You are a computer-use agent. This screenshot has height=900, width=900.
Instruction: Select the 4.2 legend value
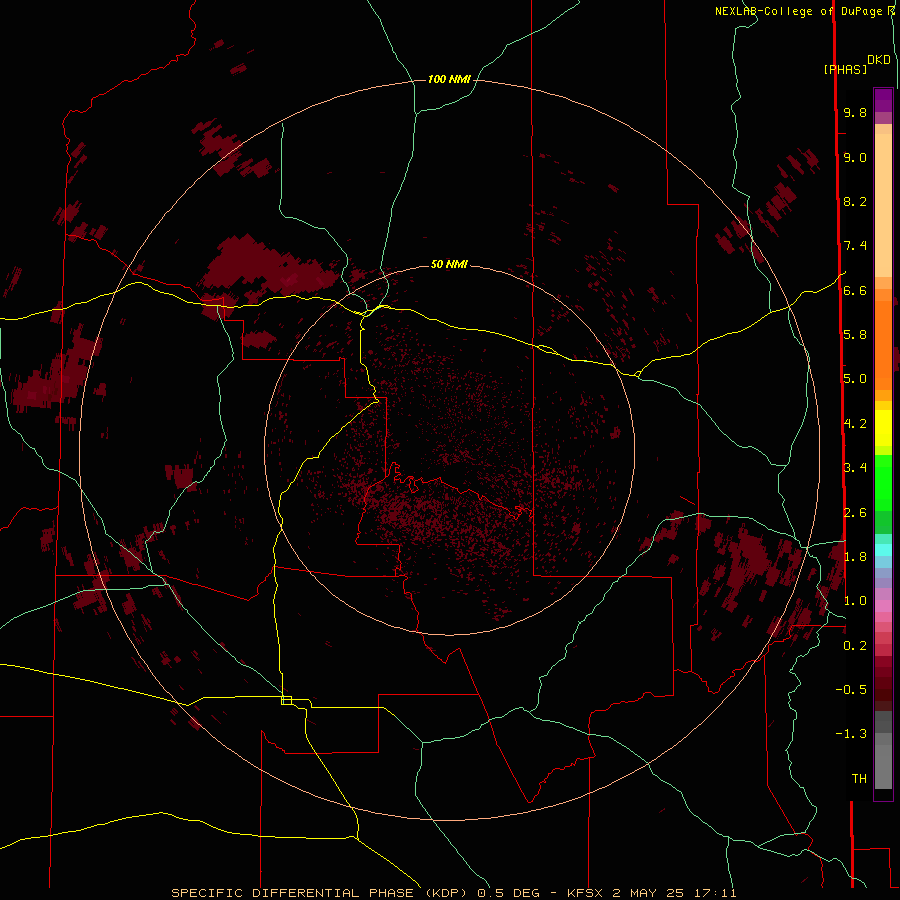click(x=855, y=424)
